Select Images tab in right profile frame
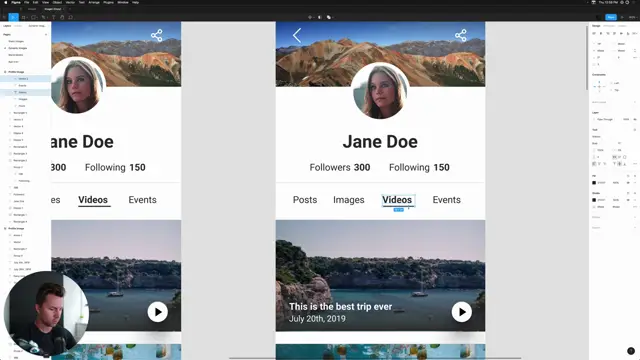640x360 pixels. (x=349, y=200)
